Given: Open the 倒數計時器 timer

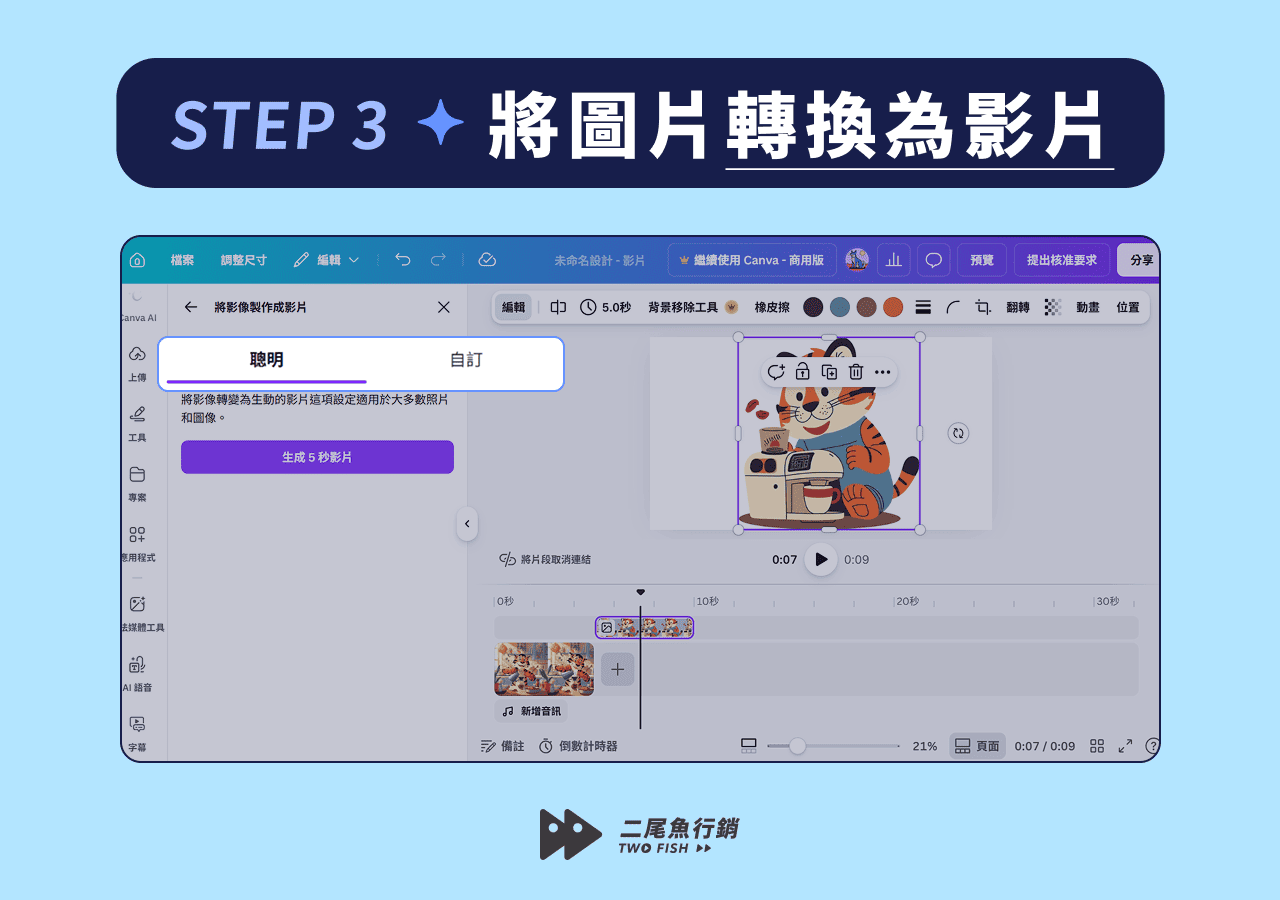Looking at the screenshot, I should [578, 746].
